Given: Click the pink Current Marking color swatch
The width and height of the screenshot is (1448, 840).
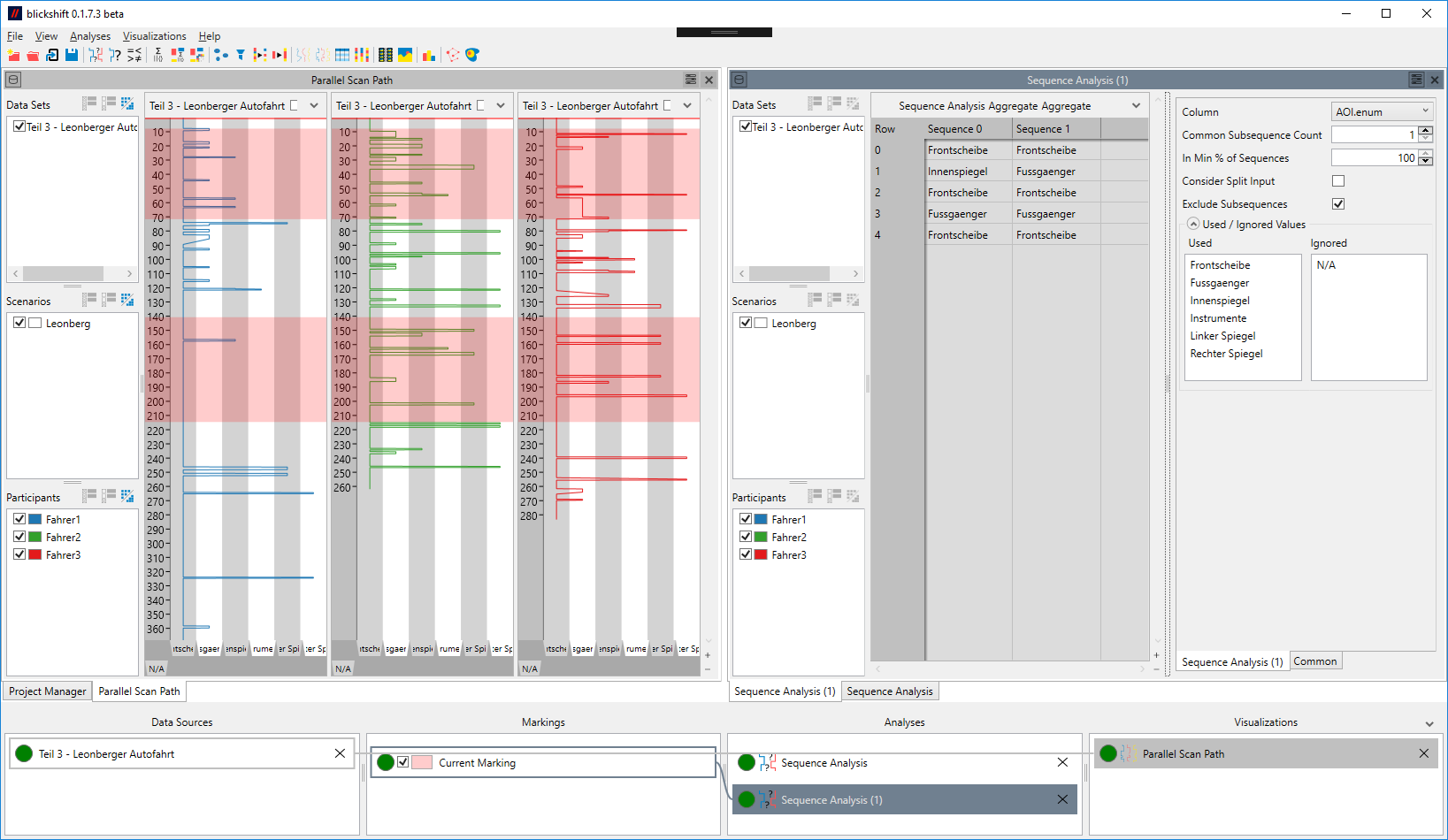Looking at the screenshot, I should [x=422, y=762].
